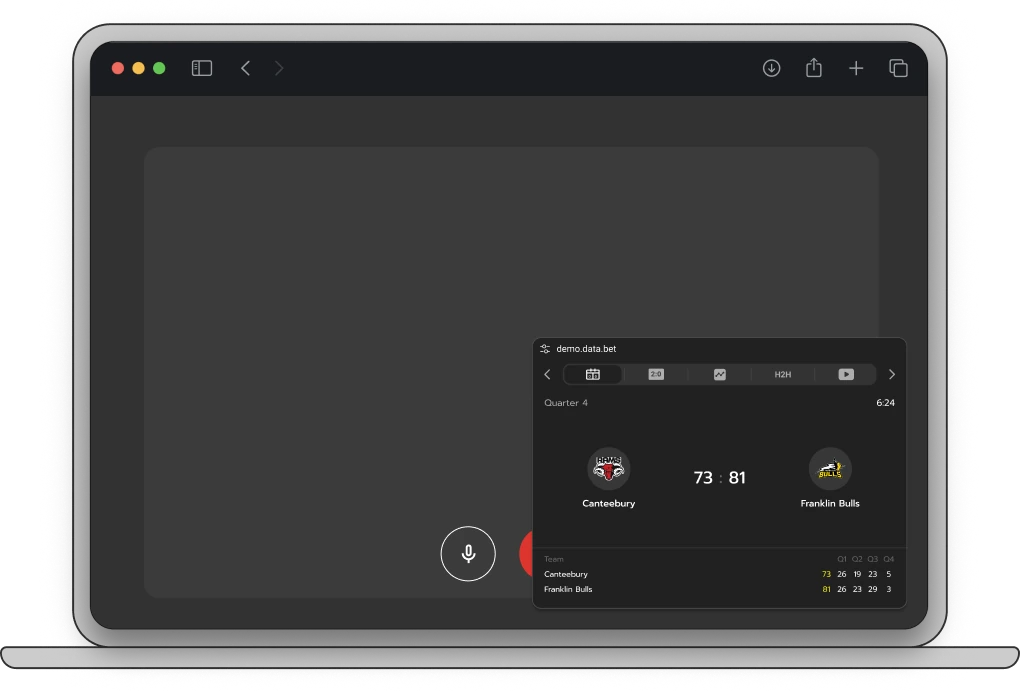Click the demo.data.bet address text
Image resolution: width=1020 pixels, height=692 pixels.
click(x=586, y=349)
